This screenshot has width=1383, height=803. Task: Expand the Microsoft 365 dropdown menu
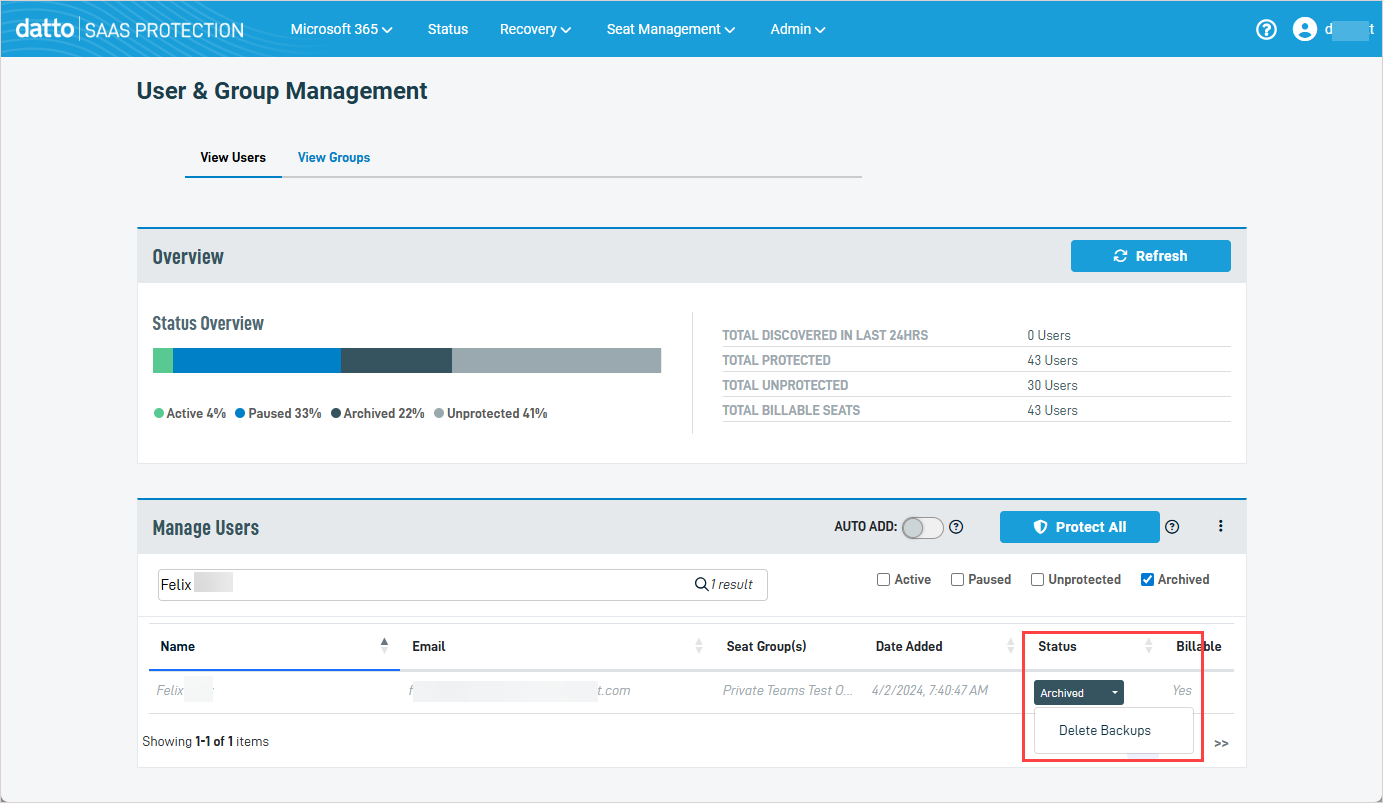point(341,29)
